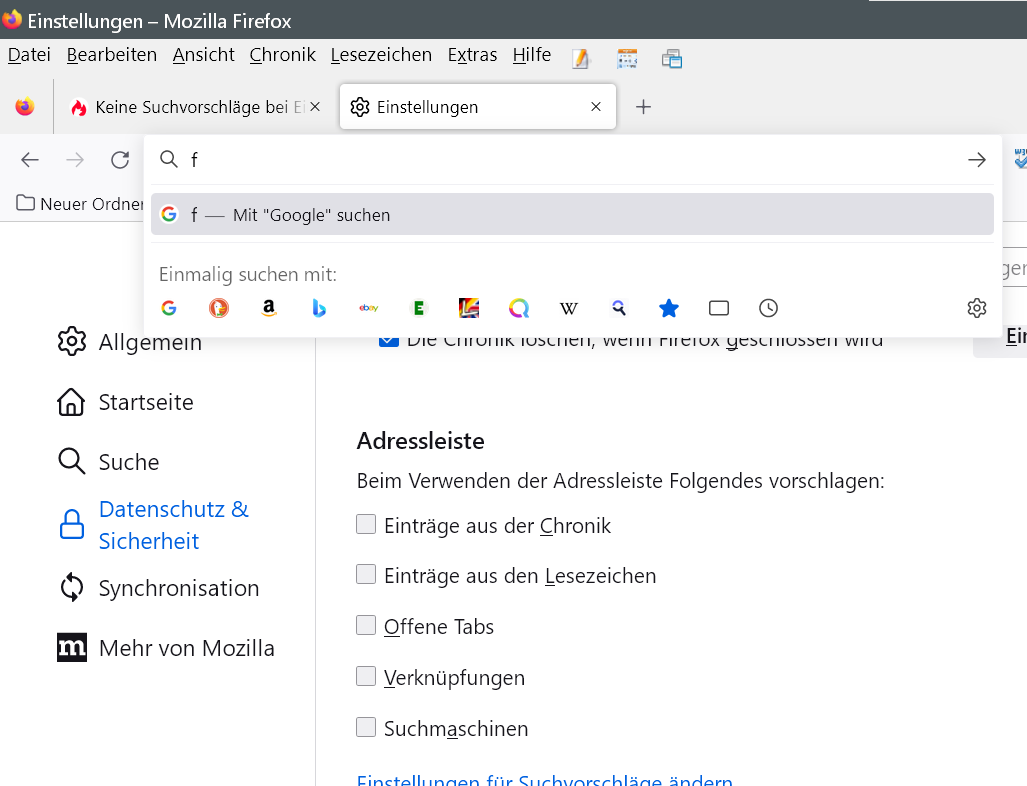Search bookmarks with the blue star icon

[668, 308]
